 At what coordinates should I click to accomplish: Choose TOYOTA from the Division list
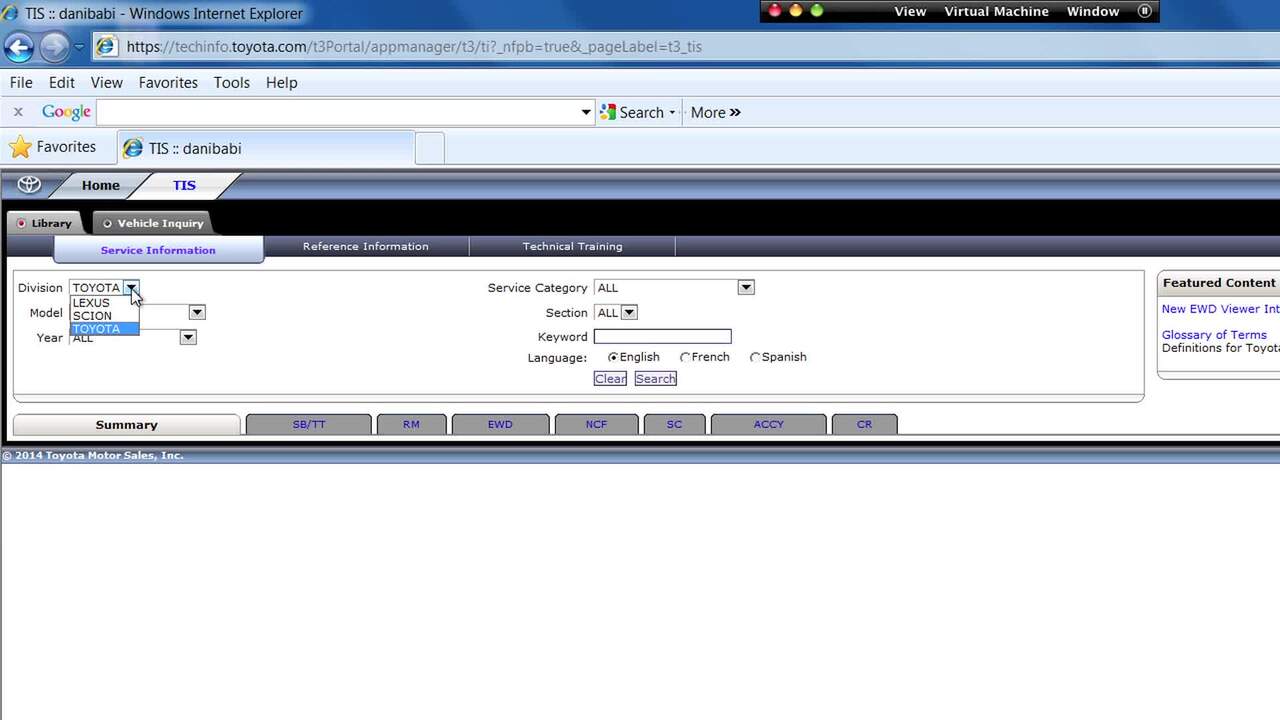[104, 329]
